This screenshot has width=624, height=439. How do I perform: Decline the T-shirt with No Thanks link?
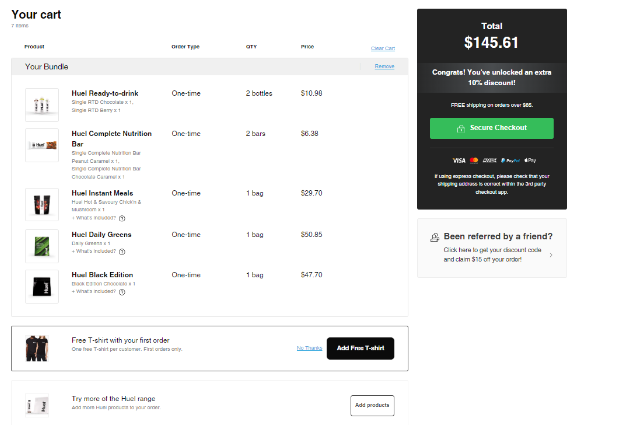[309, 348]
